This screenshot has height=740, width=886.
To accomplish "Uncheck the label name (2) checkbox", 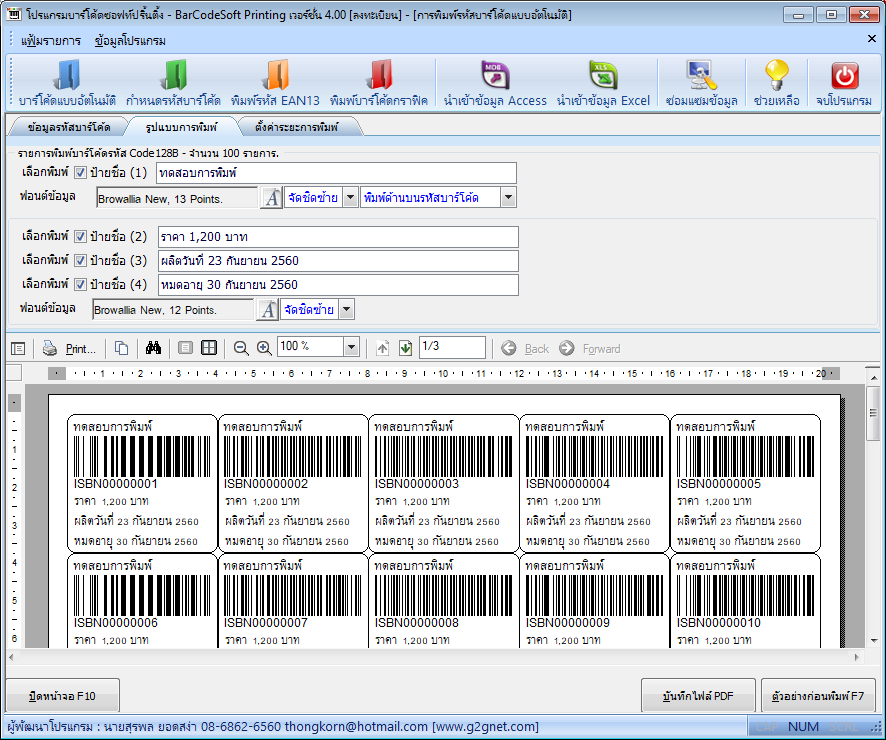I will [80, 237].
